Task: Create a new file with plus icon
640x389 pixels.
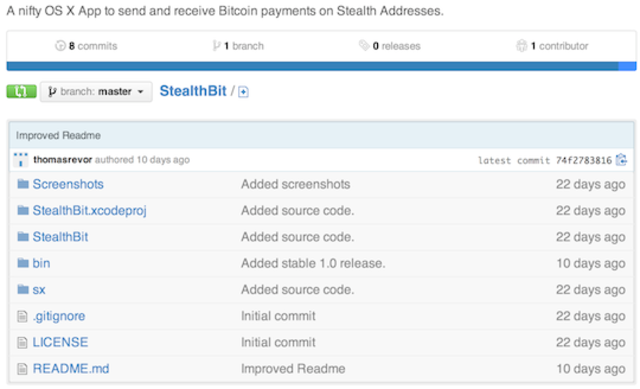Action: tap(243, 92)
